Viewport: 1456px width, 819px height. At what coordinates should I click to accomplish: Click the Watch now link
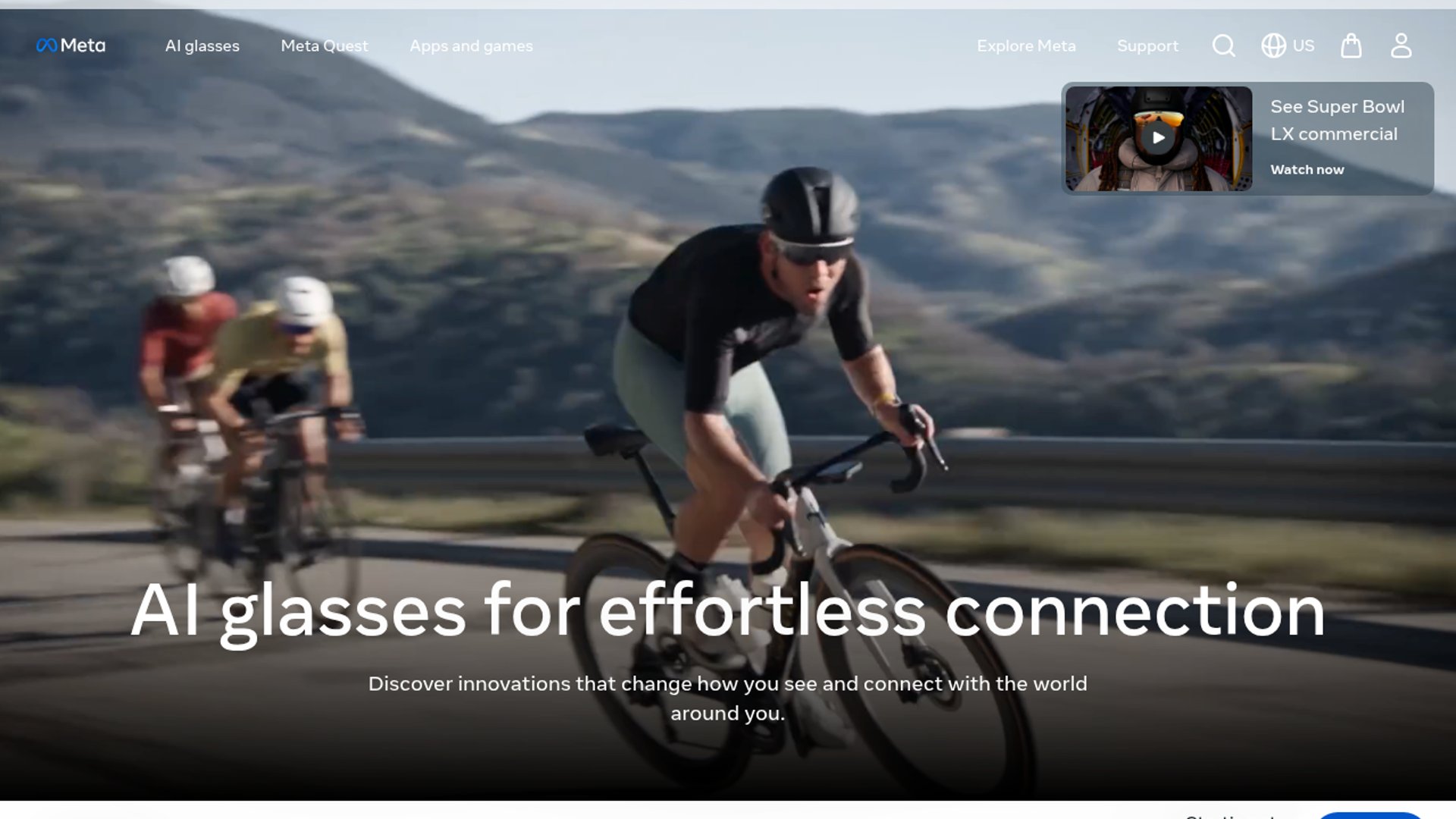pyautogui.click(x=1307, y=170)
